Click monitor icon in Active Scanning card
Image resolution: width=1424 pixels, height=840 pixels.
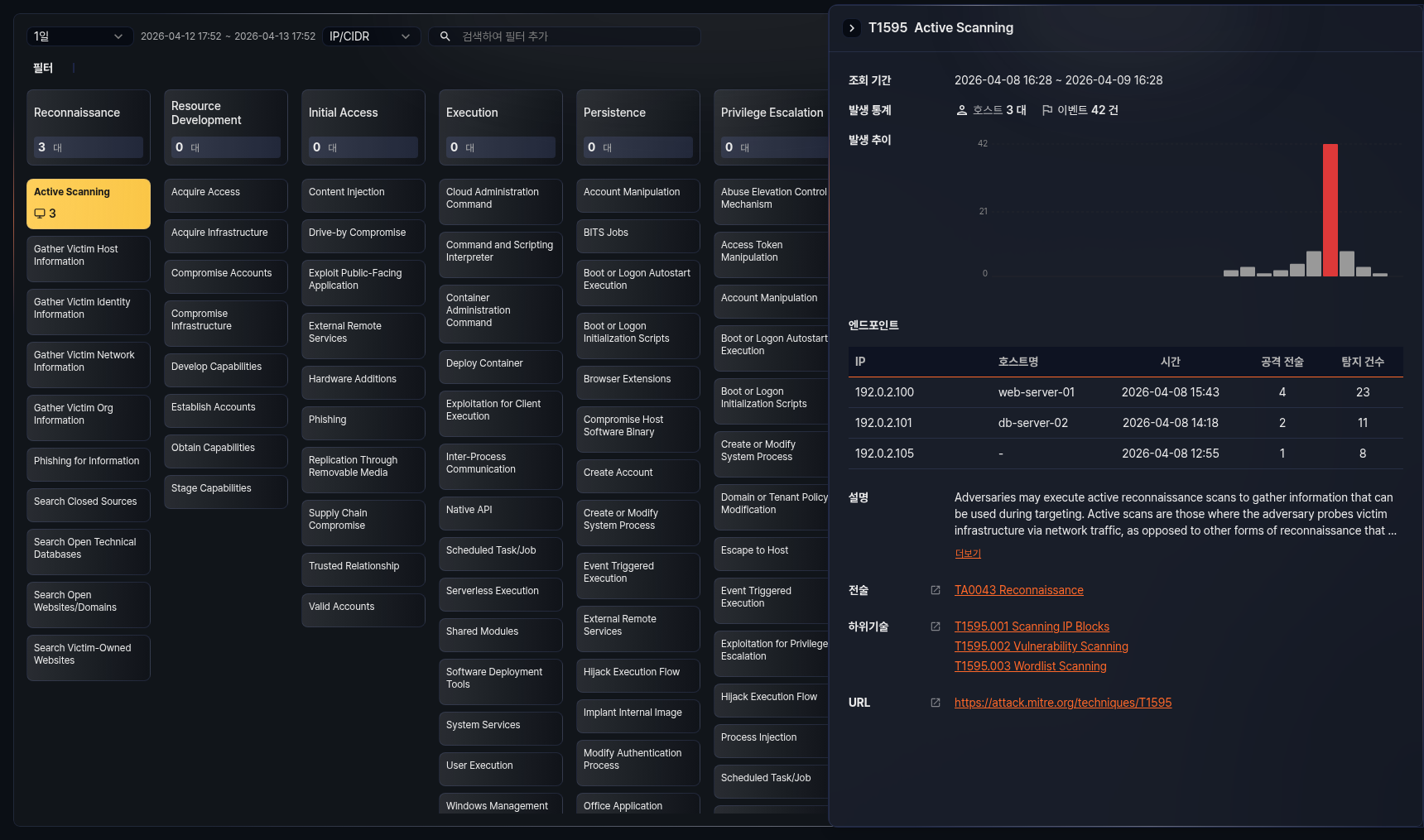point(40,214)
